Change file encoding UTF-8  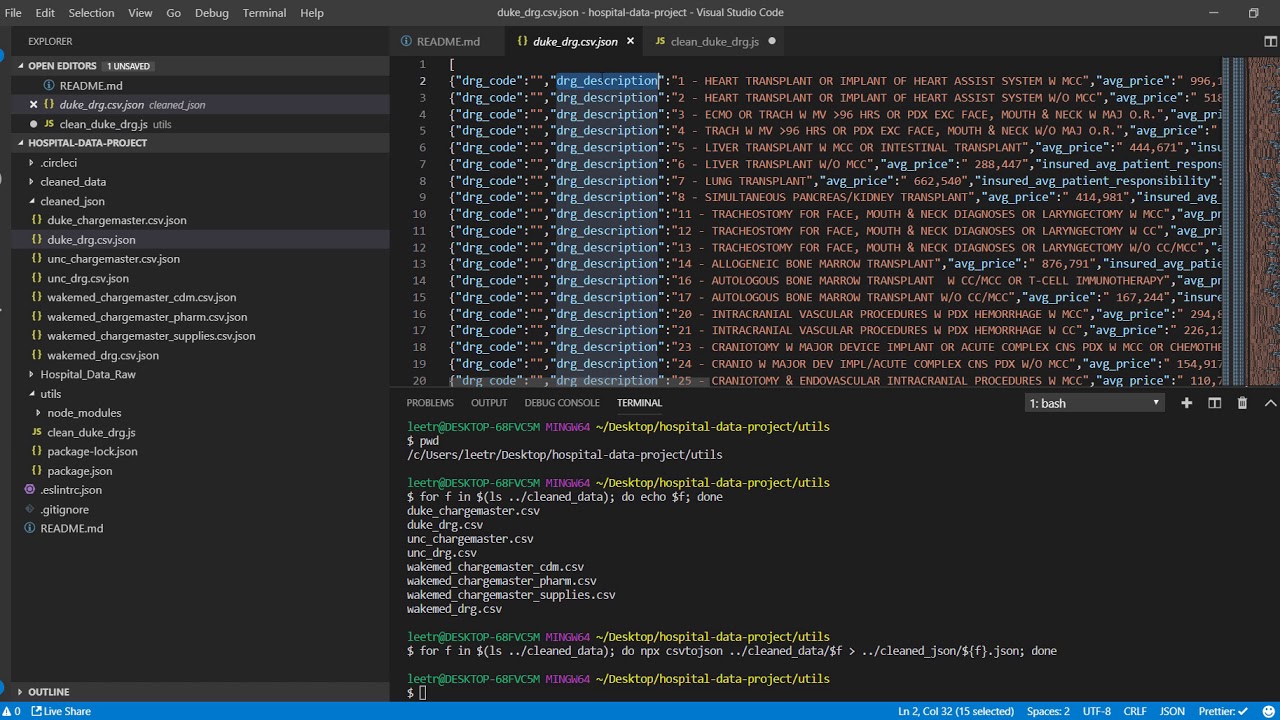[1097, 711]
